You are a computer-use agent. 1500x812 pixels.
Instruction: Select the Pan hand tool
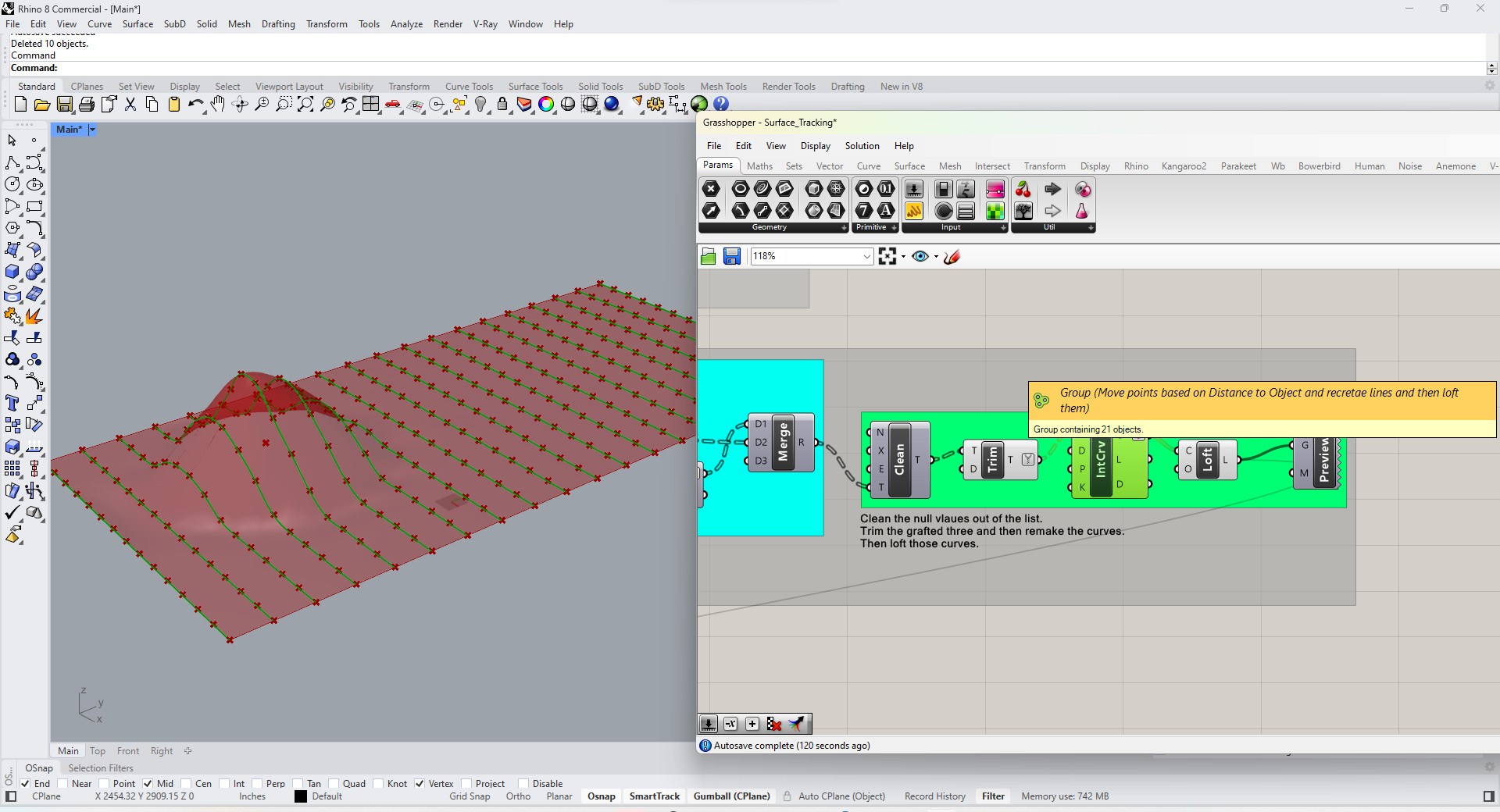218,105
